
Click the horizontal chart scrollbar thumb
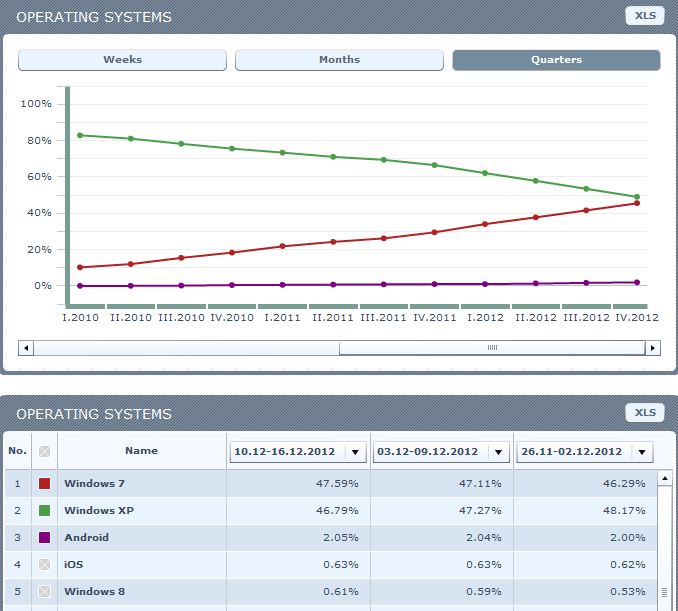[x=492, y=348]
